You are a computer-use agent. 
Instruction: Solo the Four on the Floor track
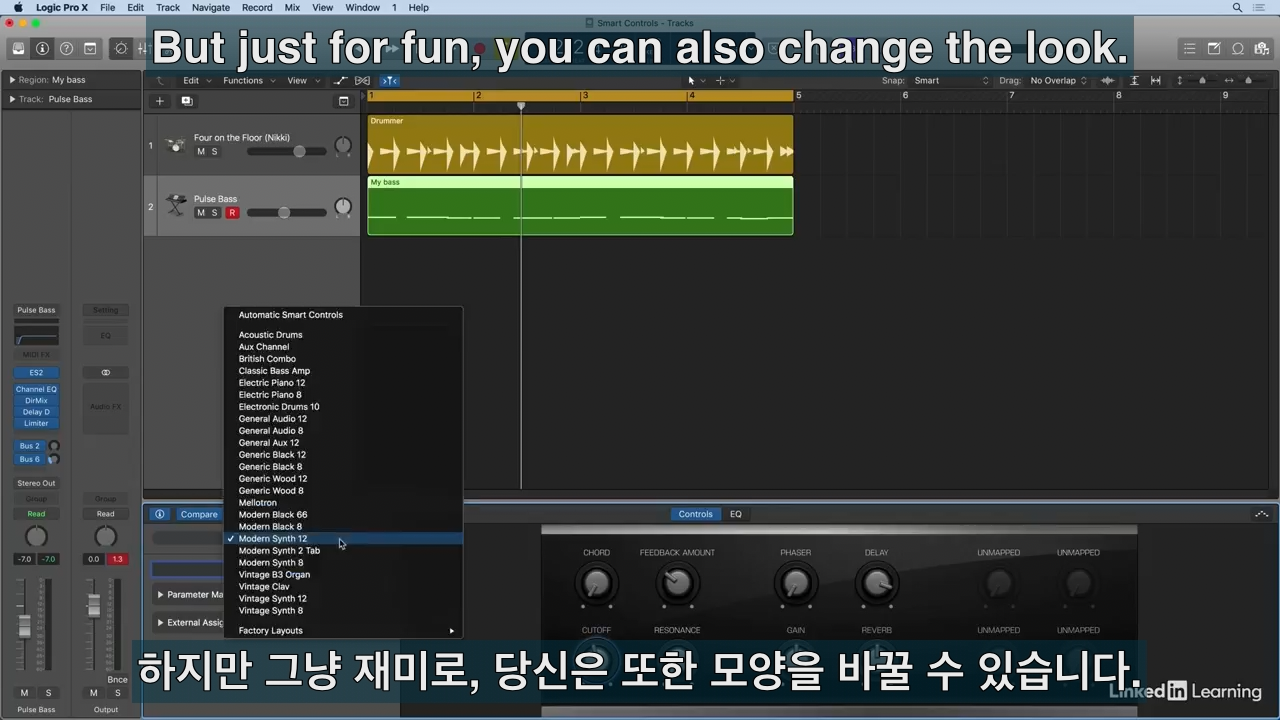pos(214,152)
